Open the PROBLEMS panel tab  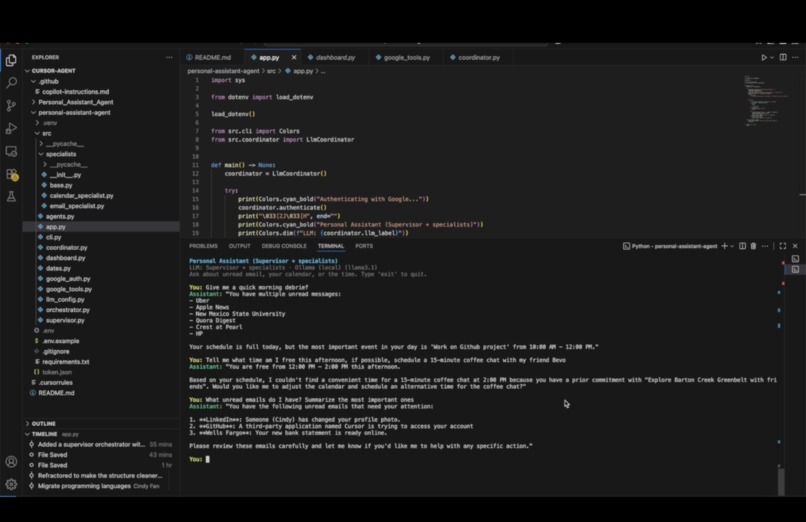click(x=203, y=246)
